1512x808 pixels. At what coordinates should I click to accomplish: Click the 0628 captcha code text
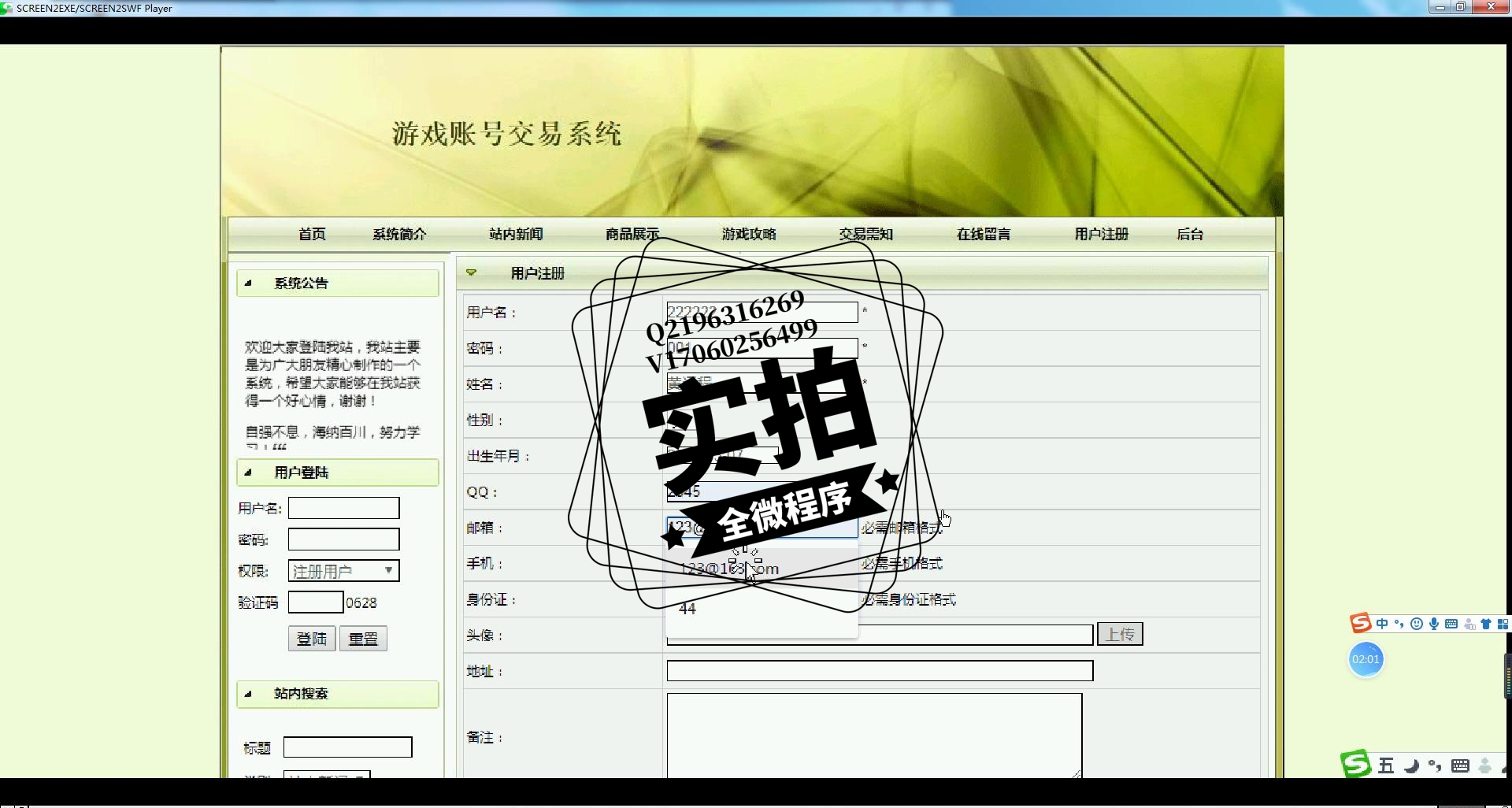[x=361, y=603]
